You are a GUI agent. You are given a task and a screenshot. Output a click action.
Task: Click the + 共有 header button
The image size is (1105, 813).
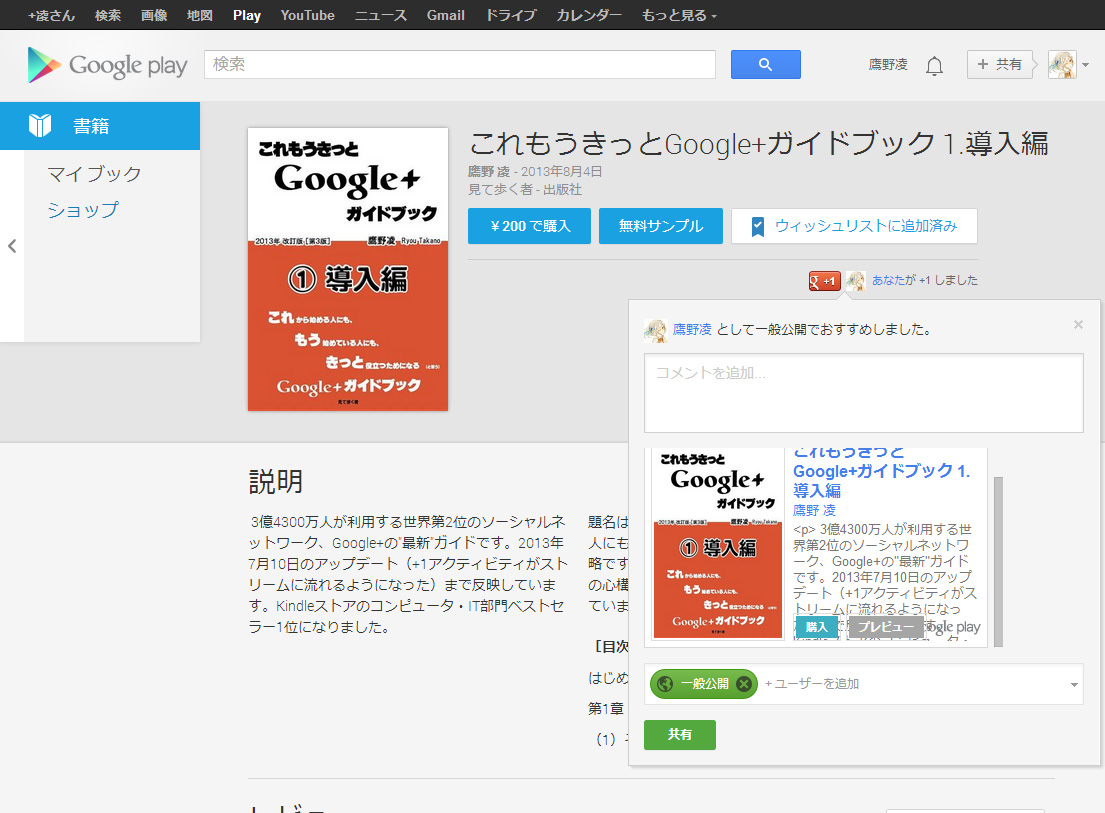(999, 65)
